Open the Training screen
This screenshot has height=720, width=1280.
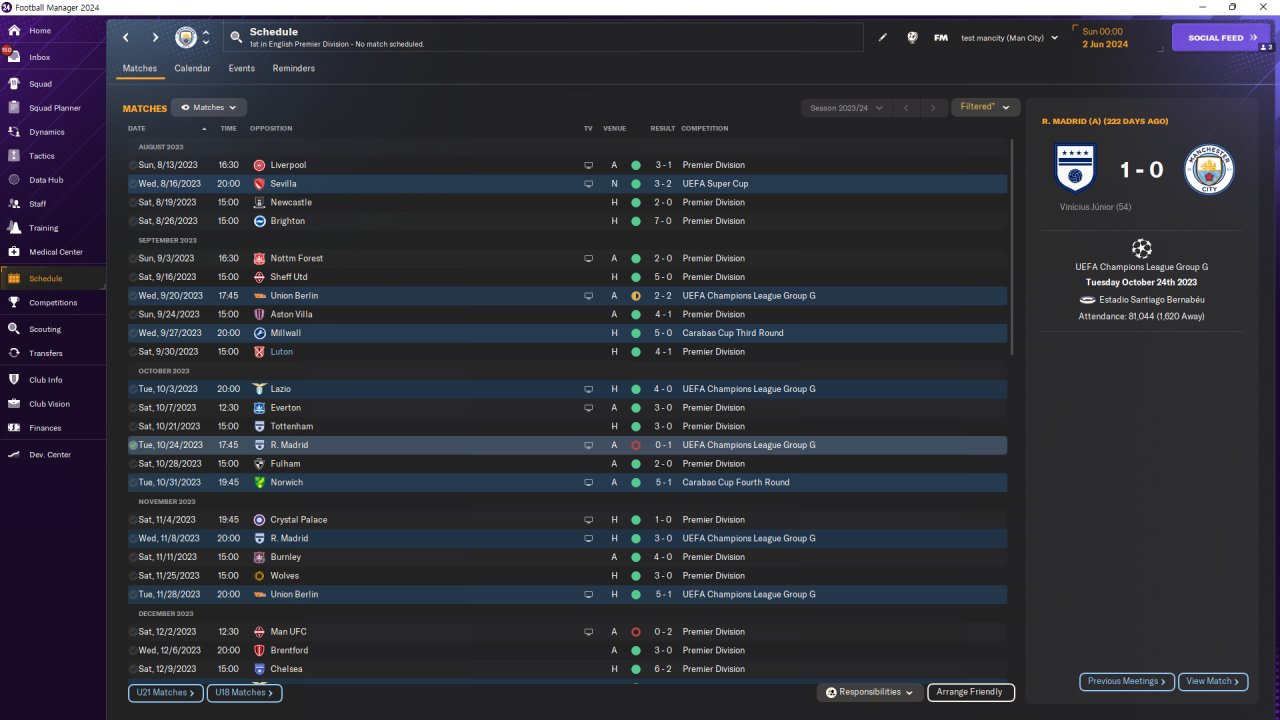tap(43, 228)
